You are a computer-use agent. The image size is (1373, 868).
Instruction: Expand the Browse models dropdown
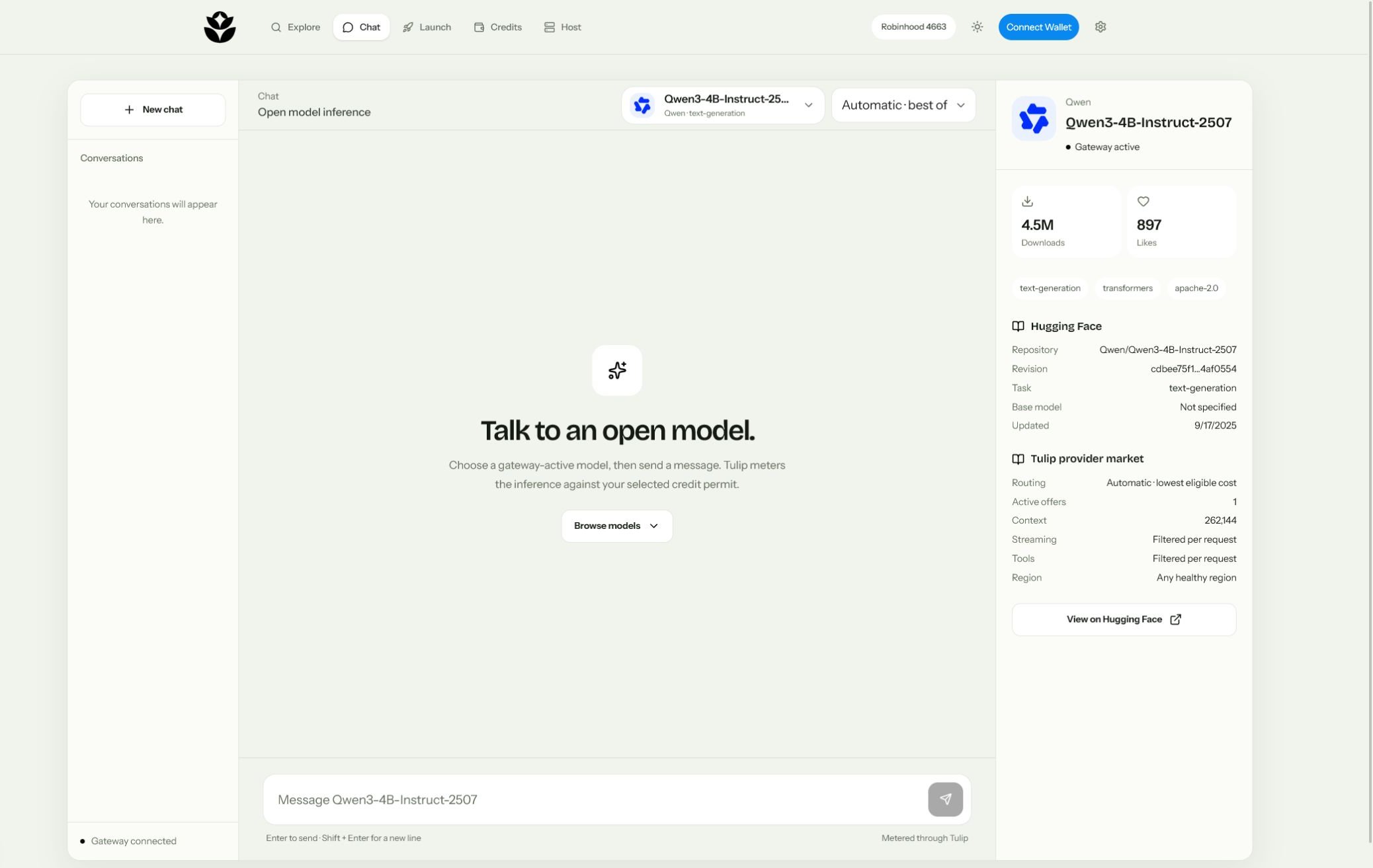tap(617, 526)
